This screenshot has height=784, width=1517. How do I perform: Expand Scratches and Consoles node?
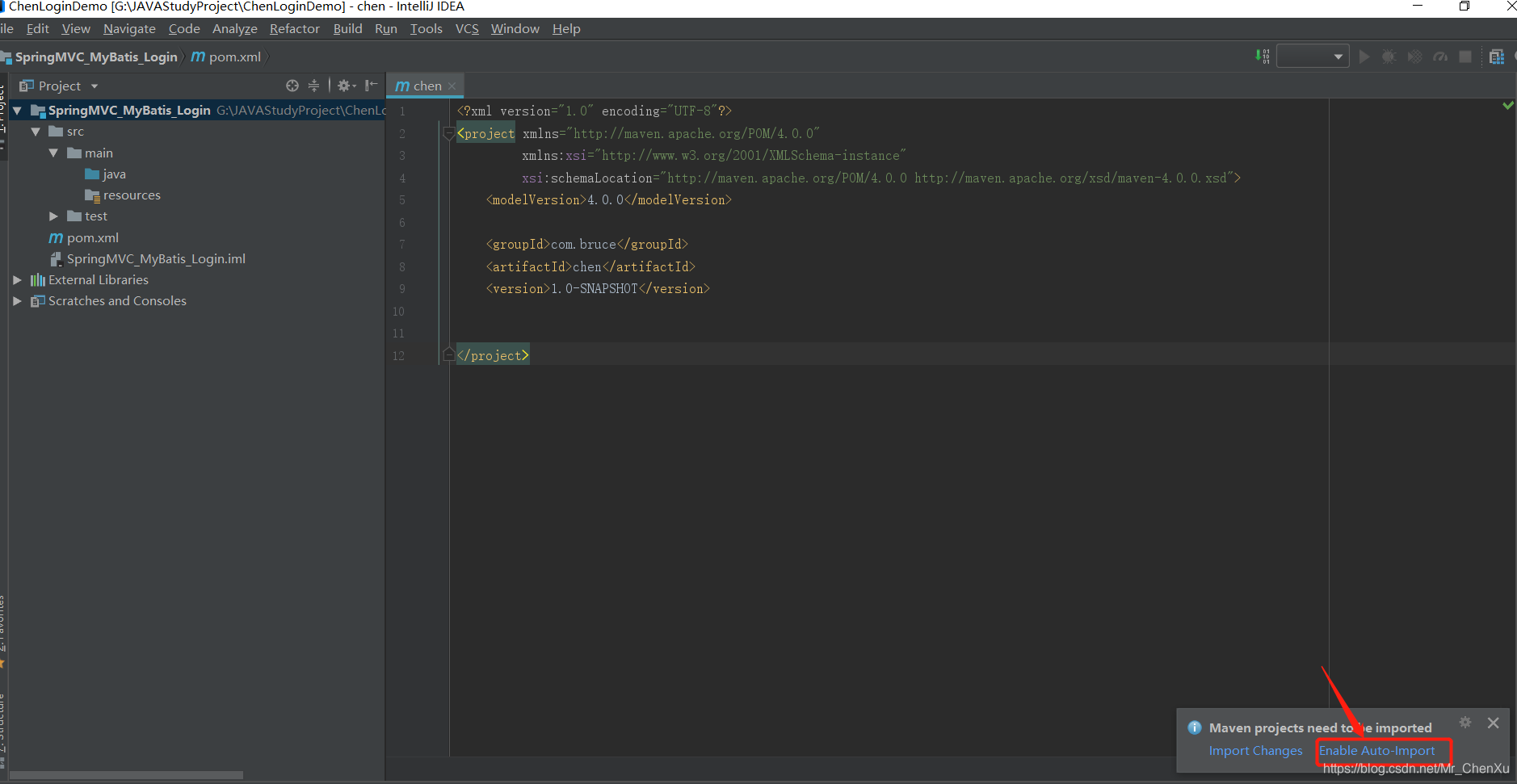17,300
